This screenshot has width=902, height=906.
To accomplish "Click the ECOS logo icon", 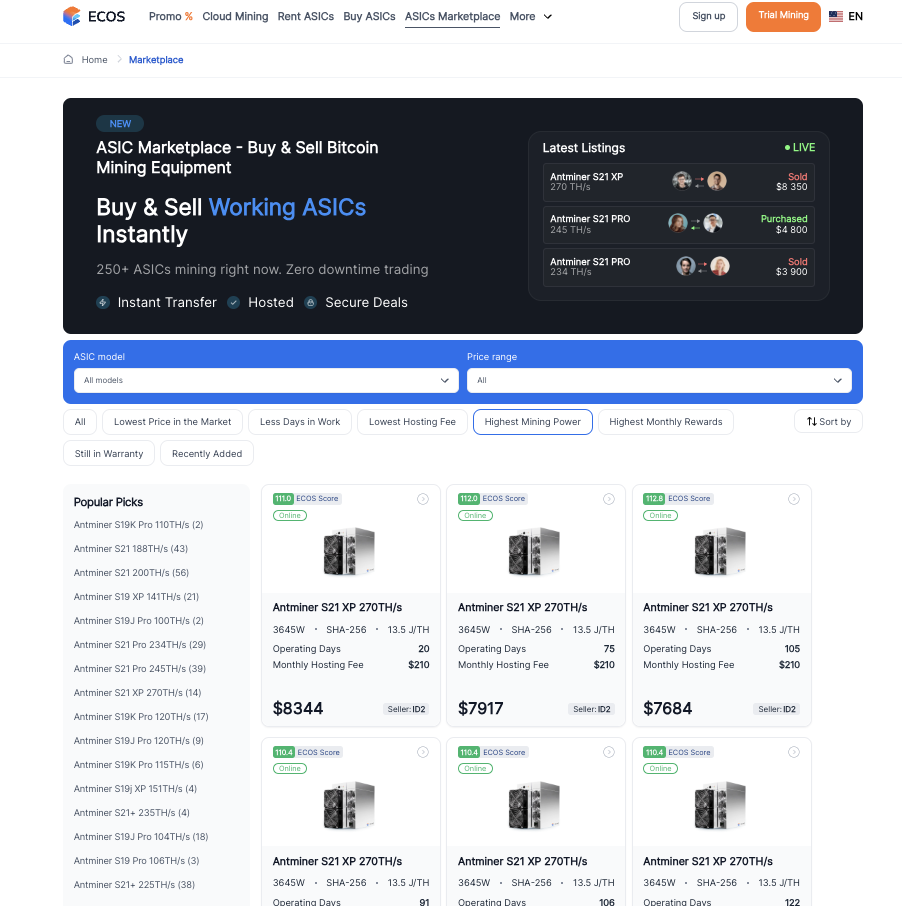I will click(72, 16).
